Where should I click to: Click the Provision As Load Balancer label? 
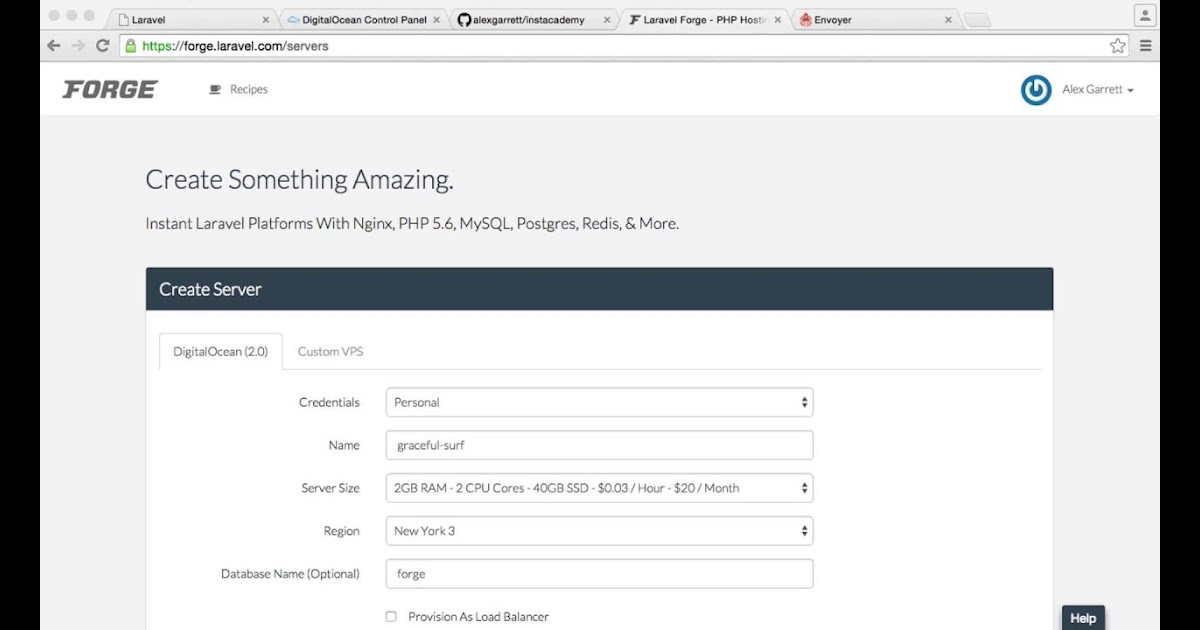478,617
